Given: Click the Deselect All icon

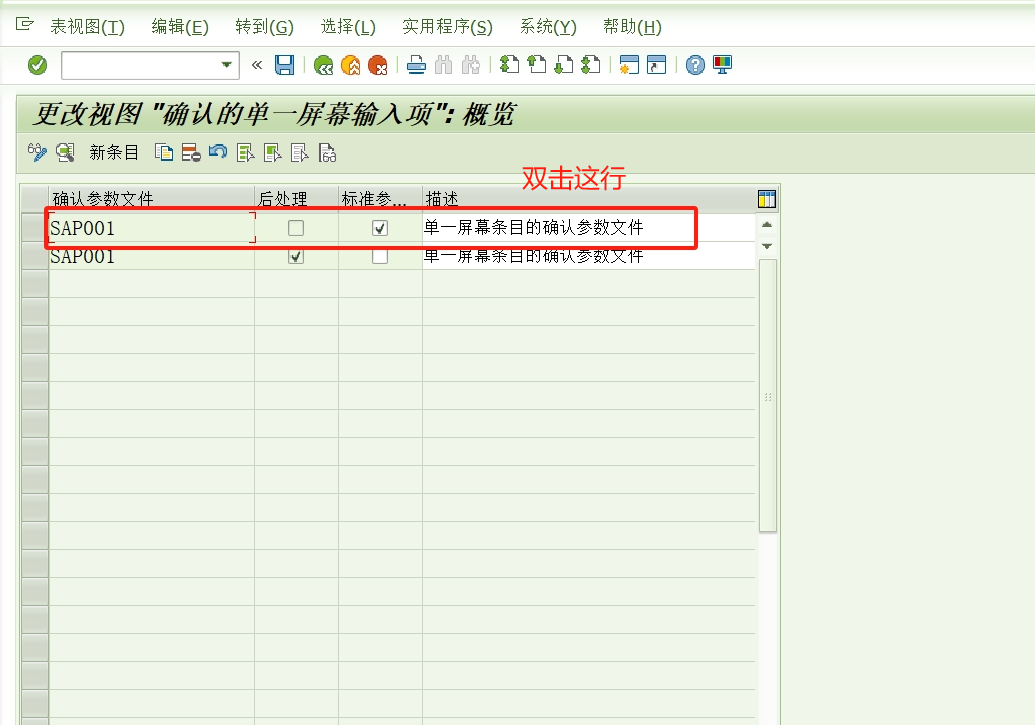Looking at the screenshot, I should pyautogui.click(x=300, y=153).
